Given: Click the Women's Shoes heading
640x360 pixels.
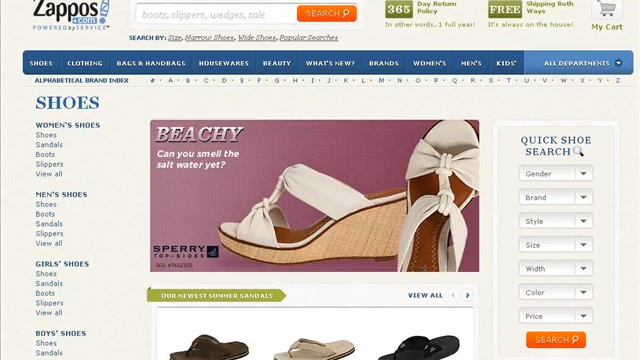Looking at the screenshot, I should tap(68, 125).
